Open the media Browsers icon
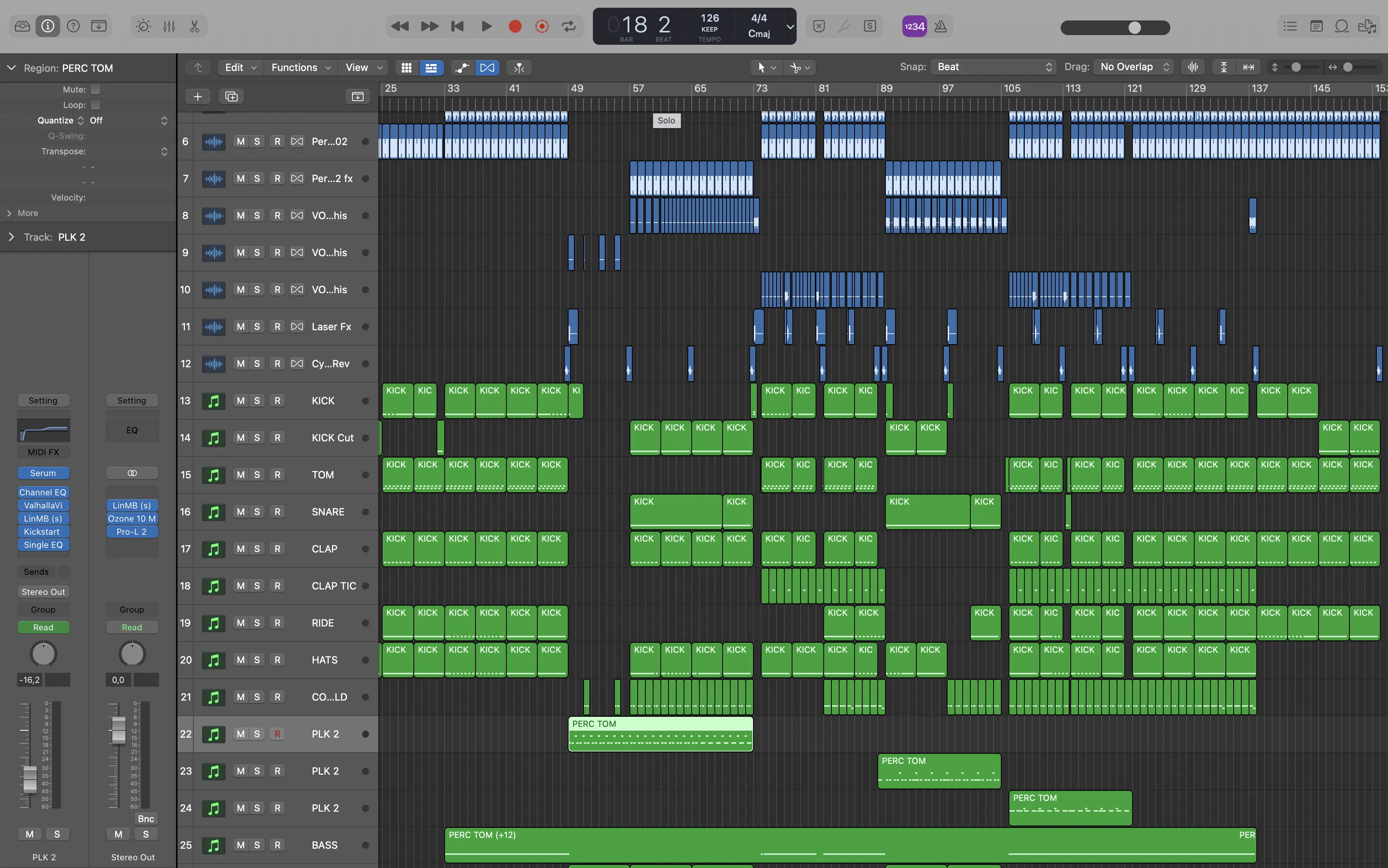The width and height of the screenshot is (1388, 868). (x=1367, y=26)
